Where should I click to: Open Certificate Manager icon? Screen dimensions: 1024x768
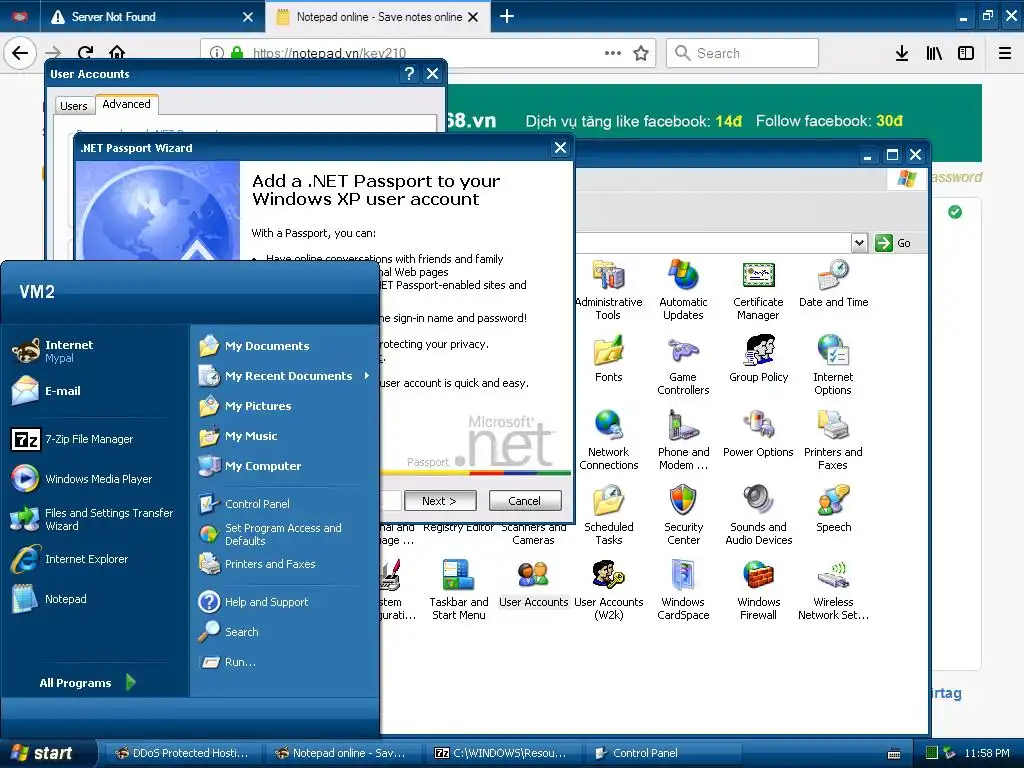(758, 290)
